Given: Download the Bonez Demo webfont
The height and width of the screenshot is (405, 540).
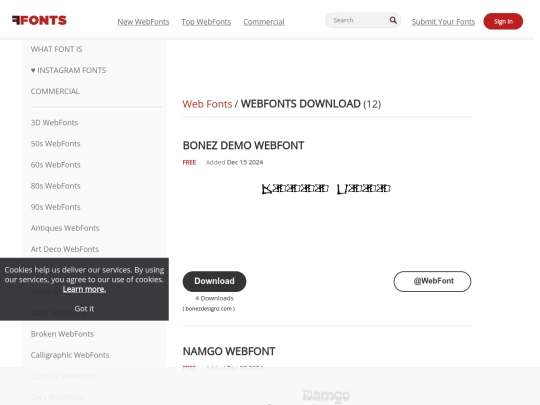Looking at the screenshot, I should coord(214,281).
